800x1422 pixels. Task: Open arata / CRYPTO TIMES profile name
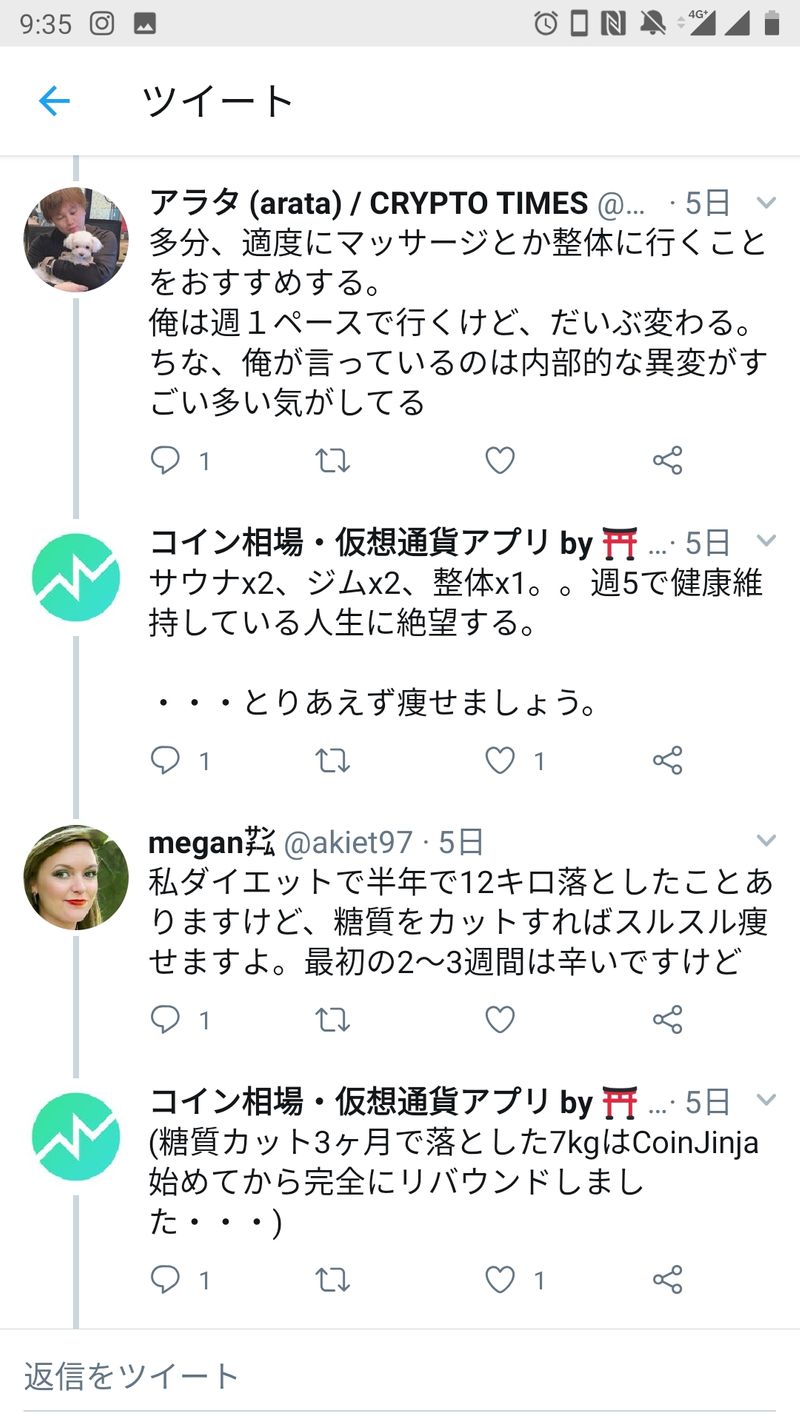click(368, 203)
